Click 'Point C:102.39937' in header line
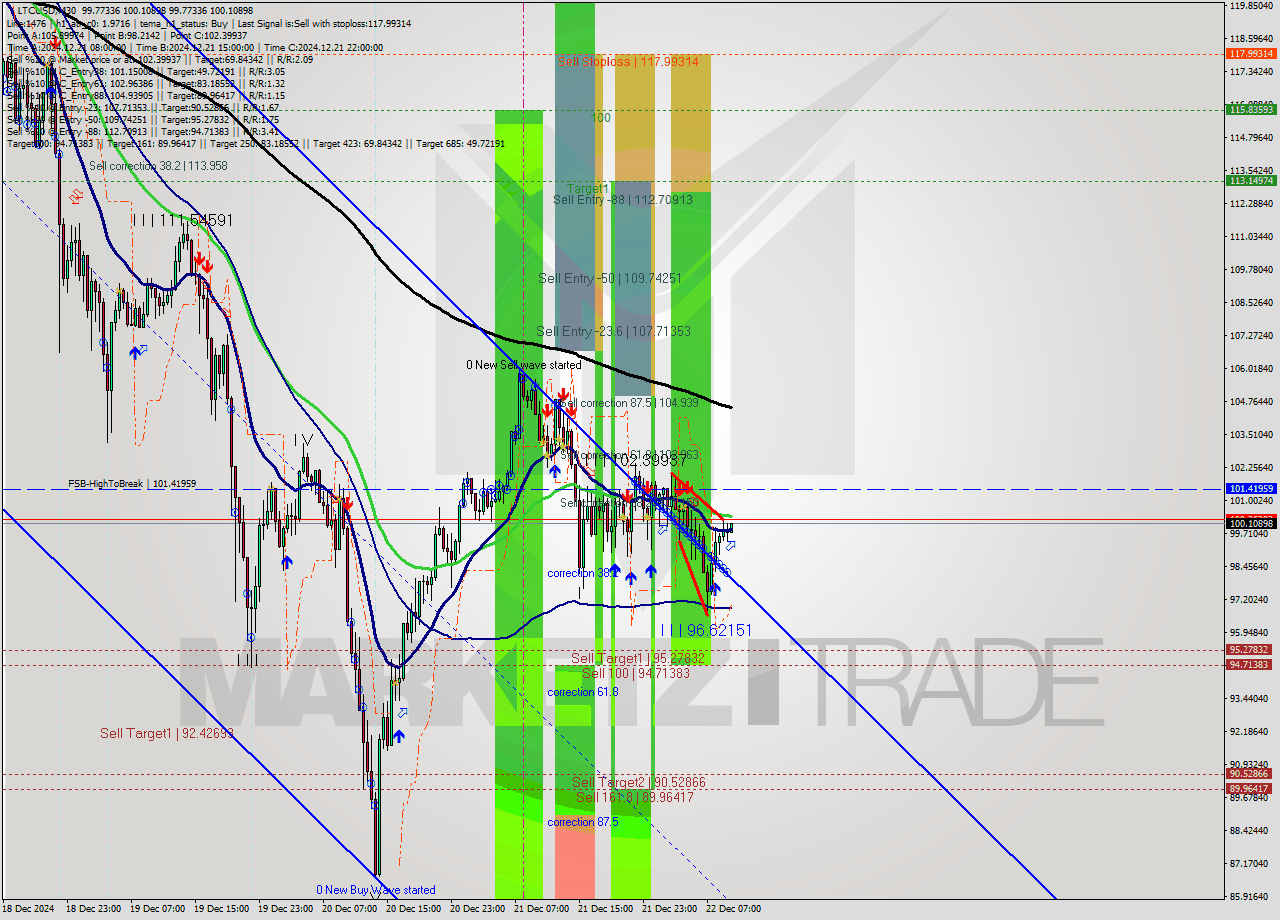 [206, 35]
